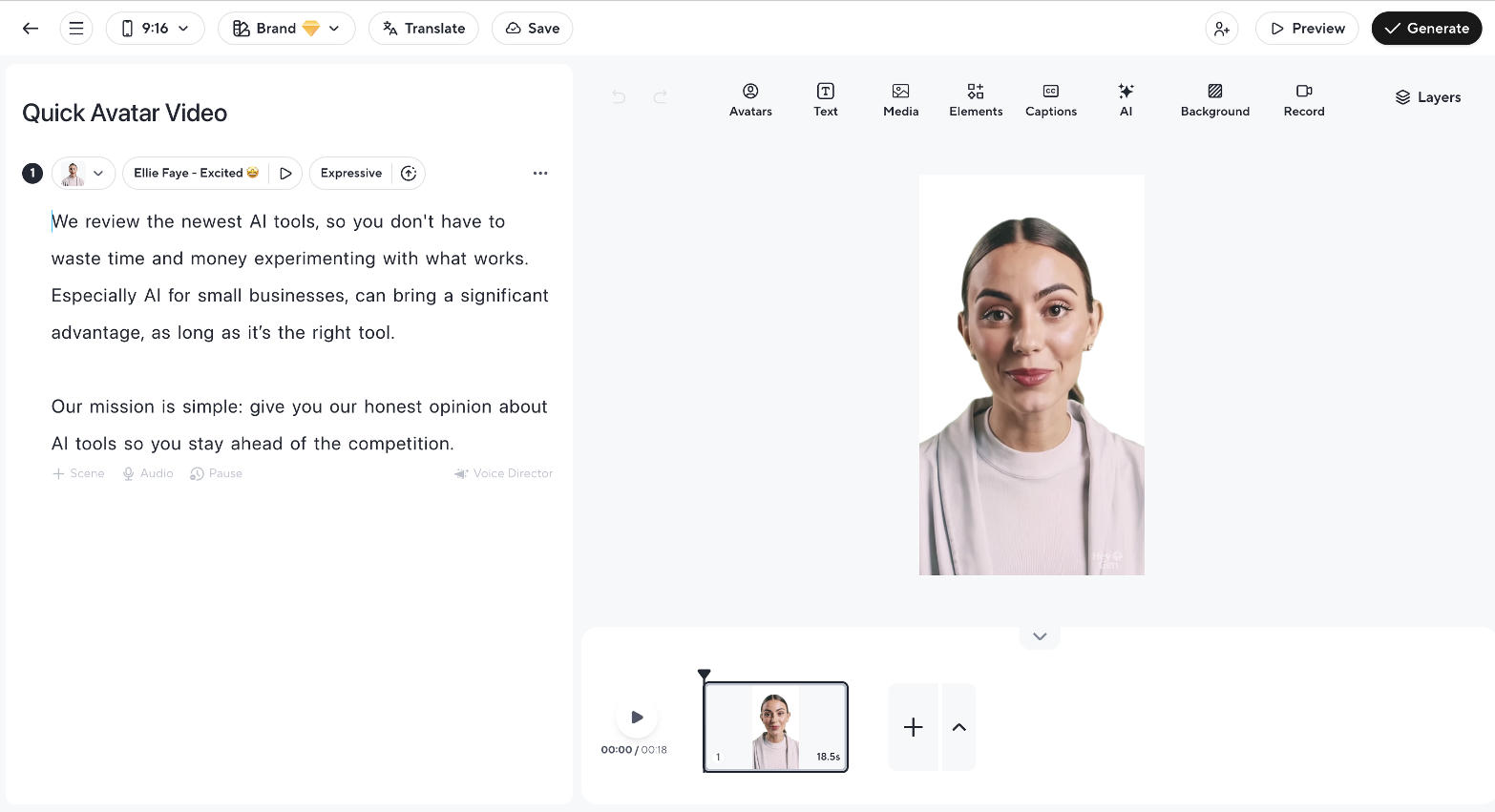Open the 9:16 aspect ratio dropdown

(x=156, y=28)
